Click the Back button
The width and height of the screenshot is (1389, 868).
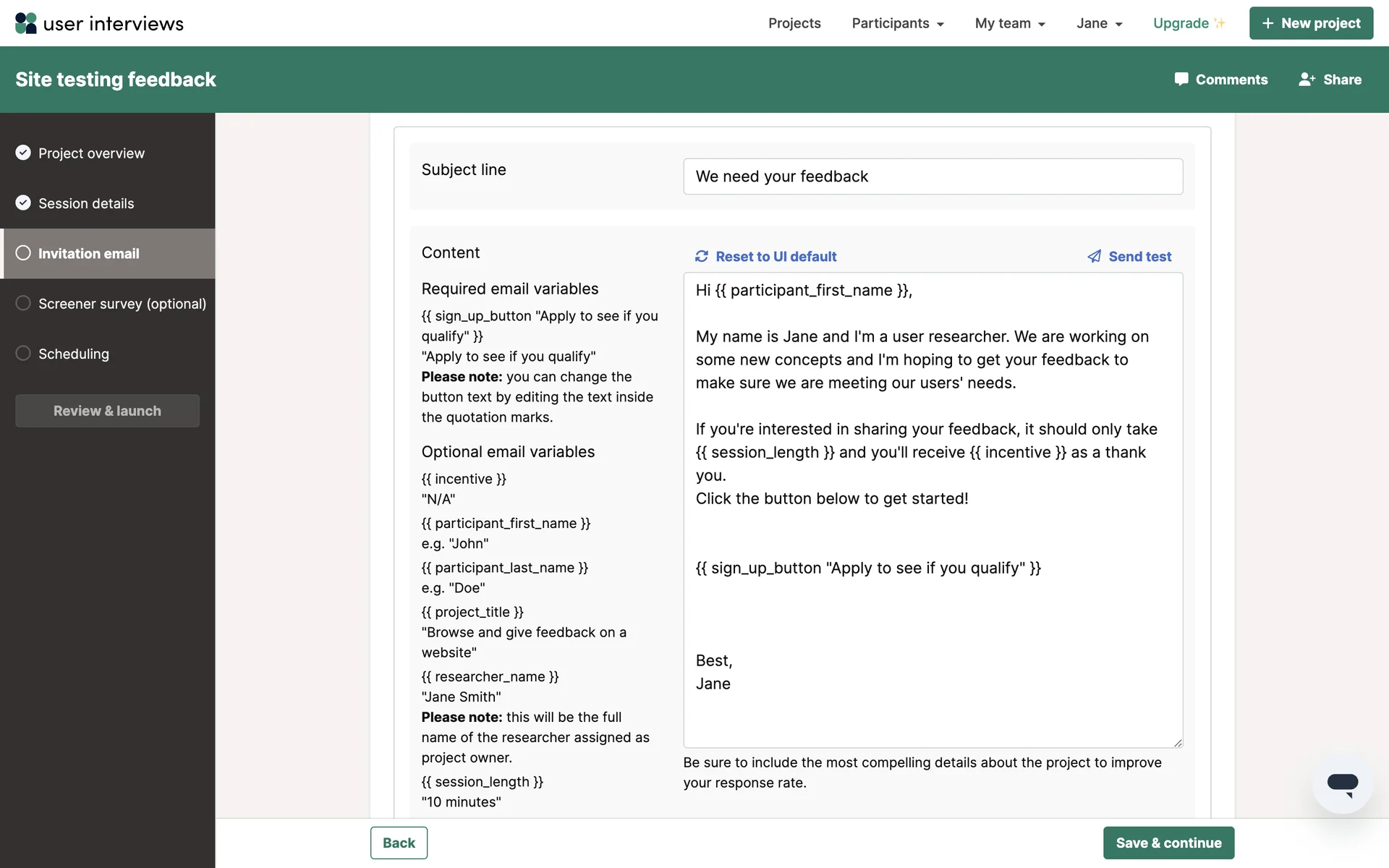point(399,843)
